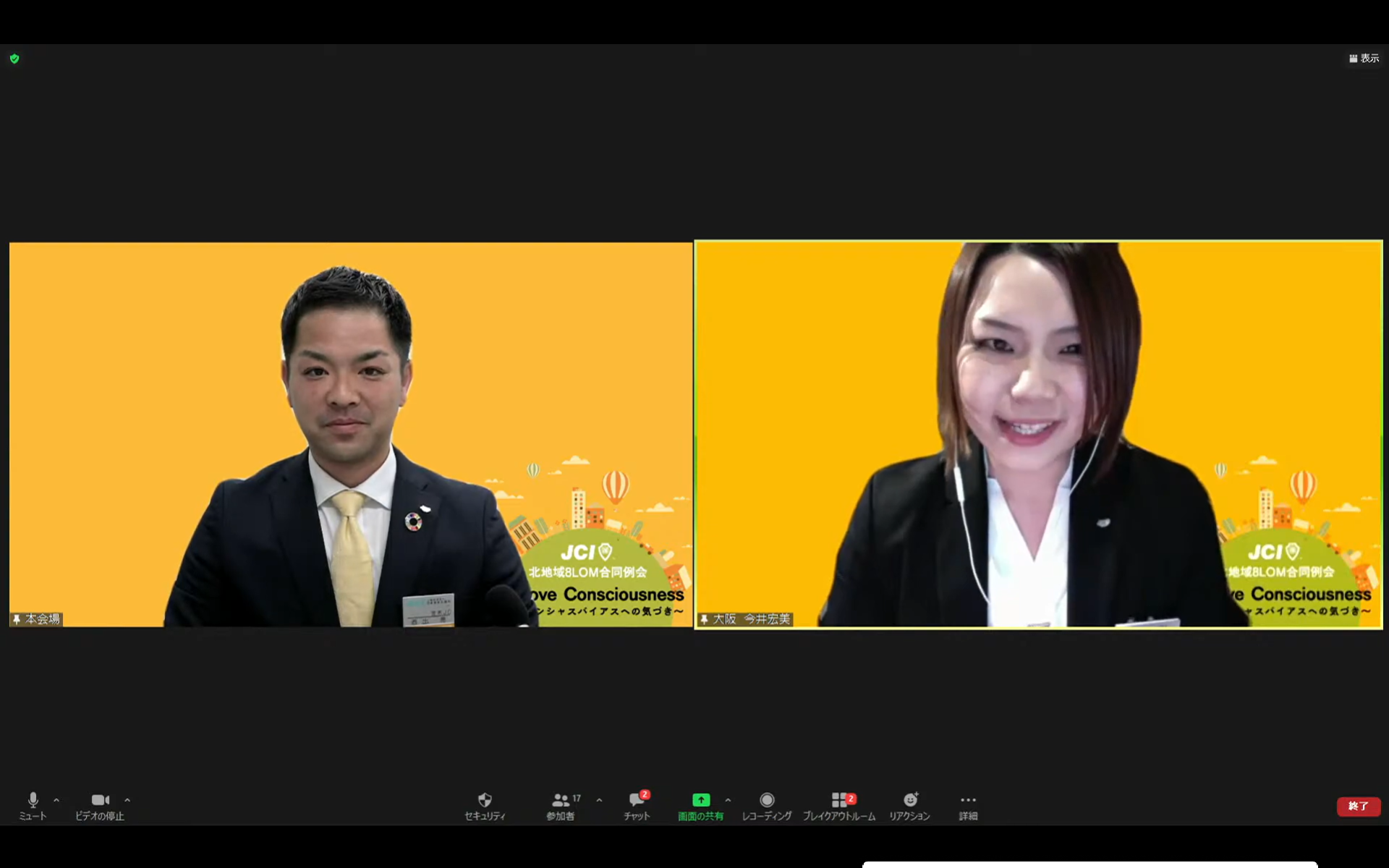Open the Reactions menu
The height and width of the screenshot is (868, 1389).
pyautogui.click(x=909, y=804)
